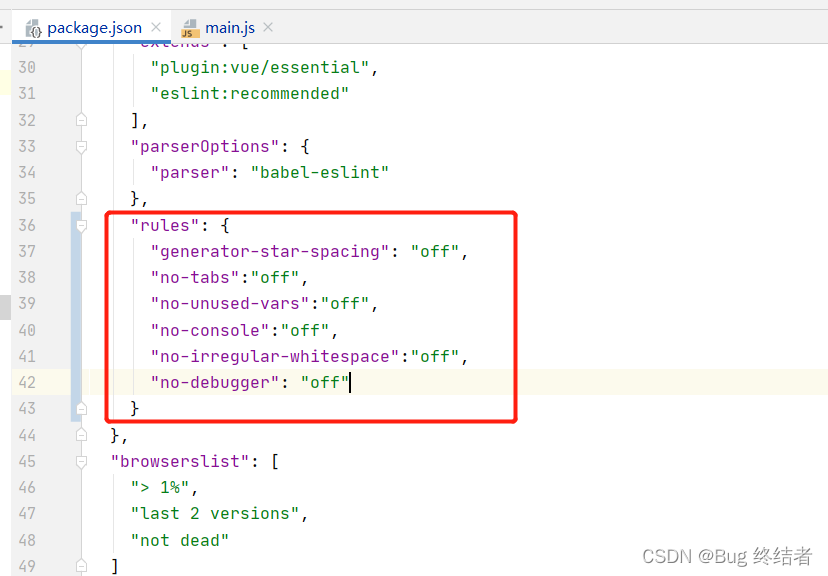Toggle fold marker at line 49
Screen dimensions: 828x576
click(x=81, y=566)
